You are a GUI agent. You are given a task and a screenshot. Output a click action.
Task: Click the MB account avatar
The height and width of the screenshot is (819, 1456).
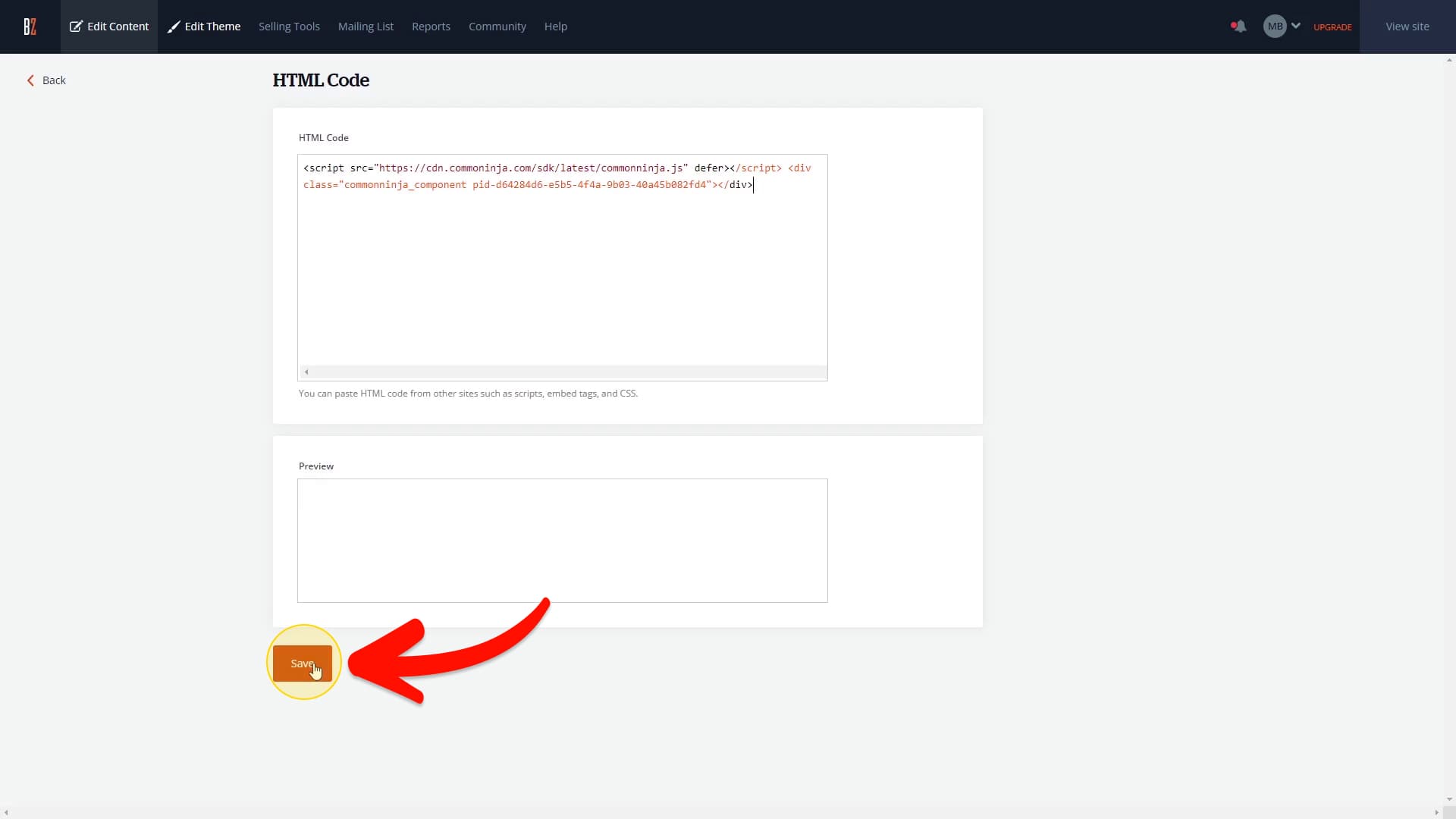[x=1275, y=27]
